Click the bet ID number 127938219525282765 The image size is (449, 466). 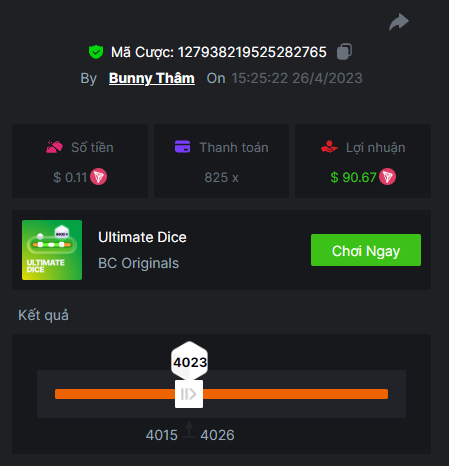252,52
